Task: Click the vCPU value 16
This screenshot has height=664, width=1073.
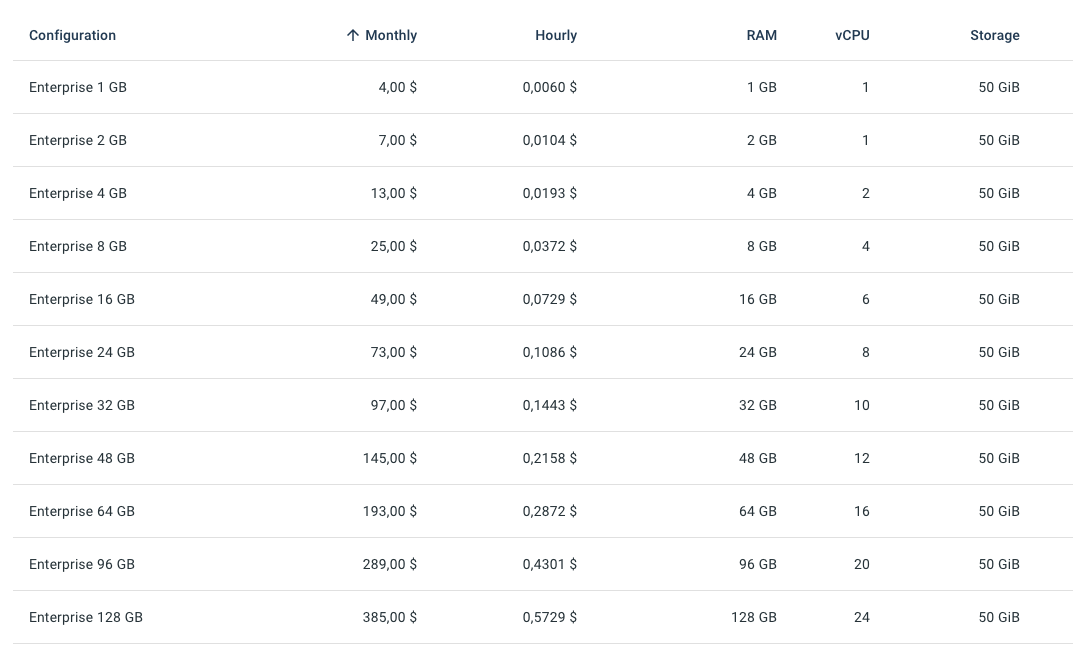Action: point(862,511)
